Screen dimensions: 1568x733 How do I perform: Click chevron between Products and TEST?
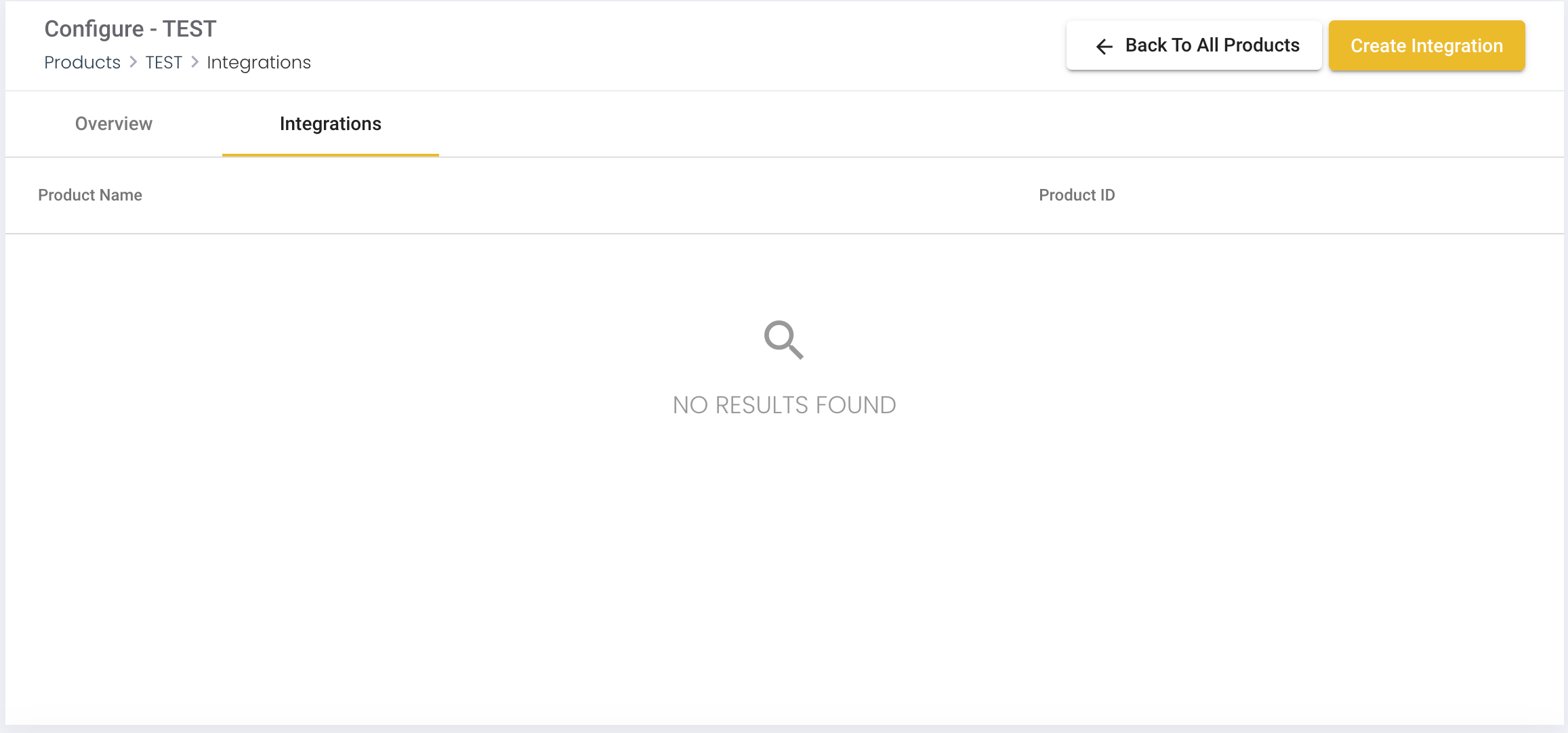click(133, 62)
